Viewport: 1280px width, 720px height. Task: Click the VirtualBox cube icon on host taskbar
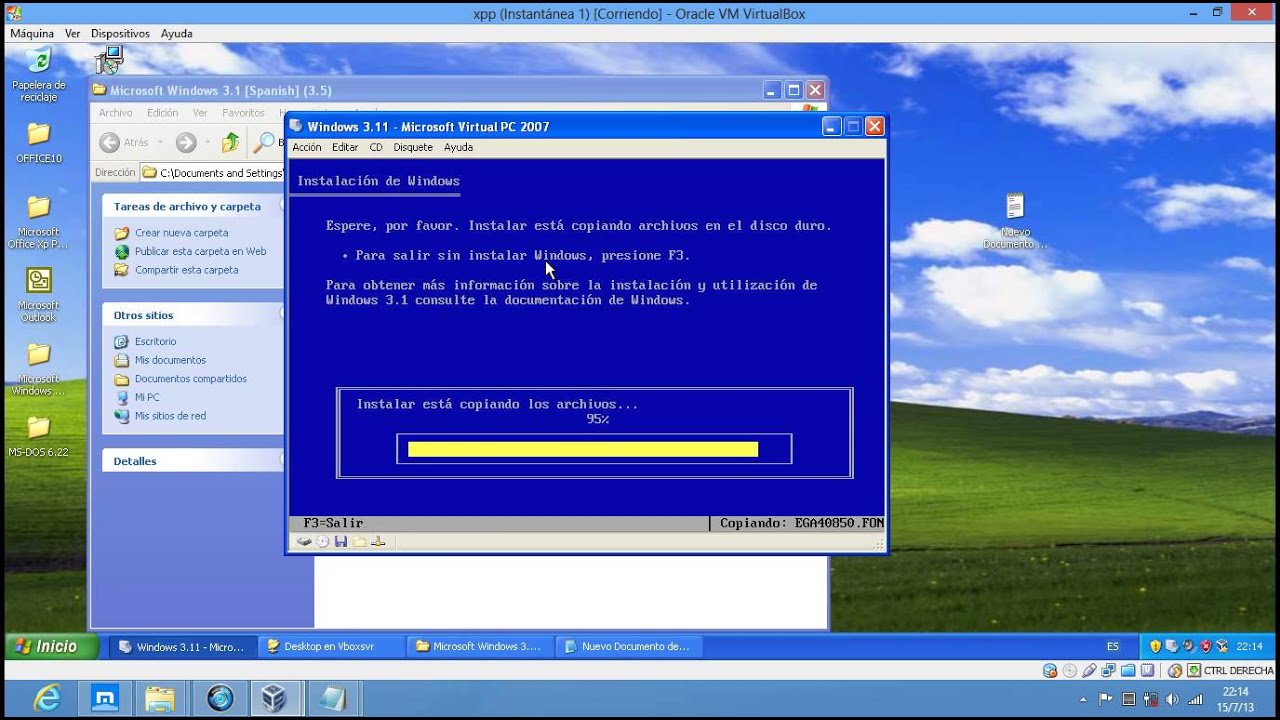tap(273, 697)
